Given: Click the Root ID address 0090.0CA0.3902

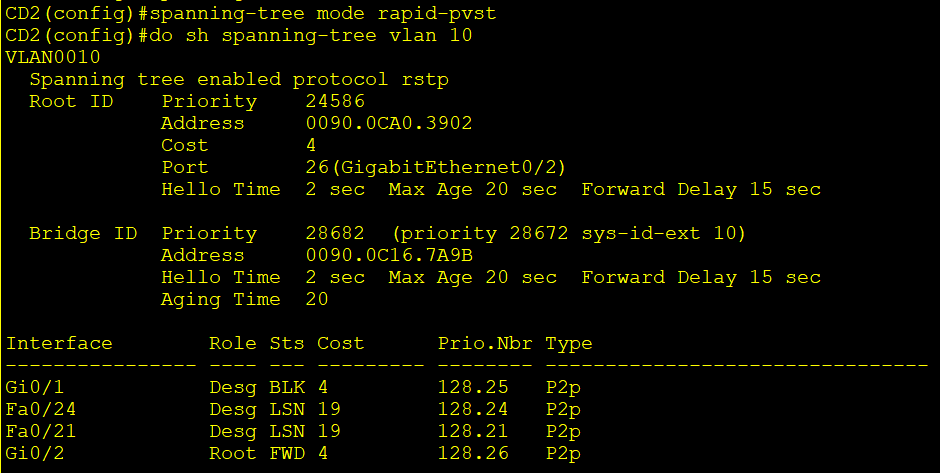Looking at the screenshot, I should coord(389,123).
